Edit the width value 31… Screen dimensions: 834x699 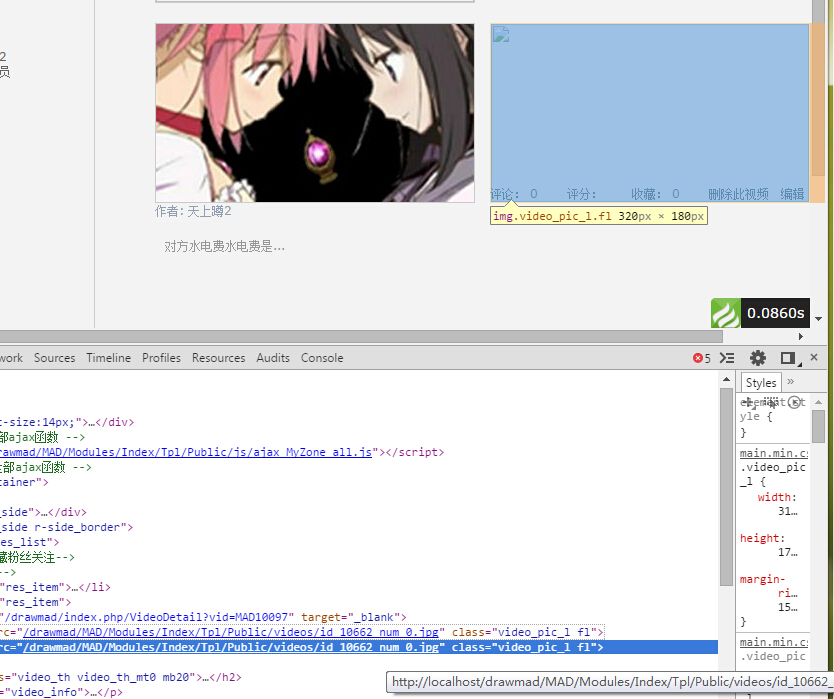pos(788,512)
